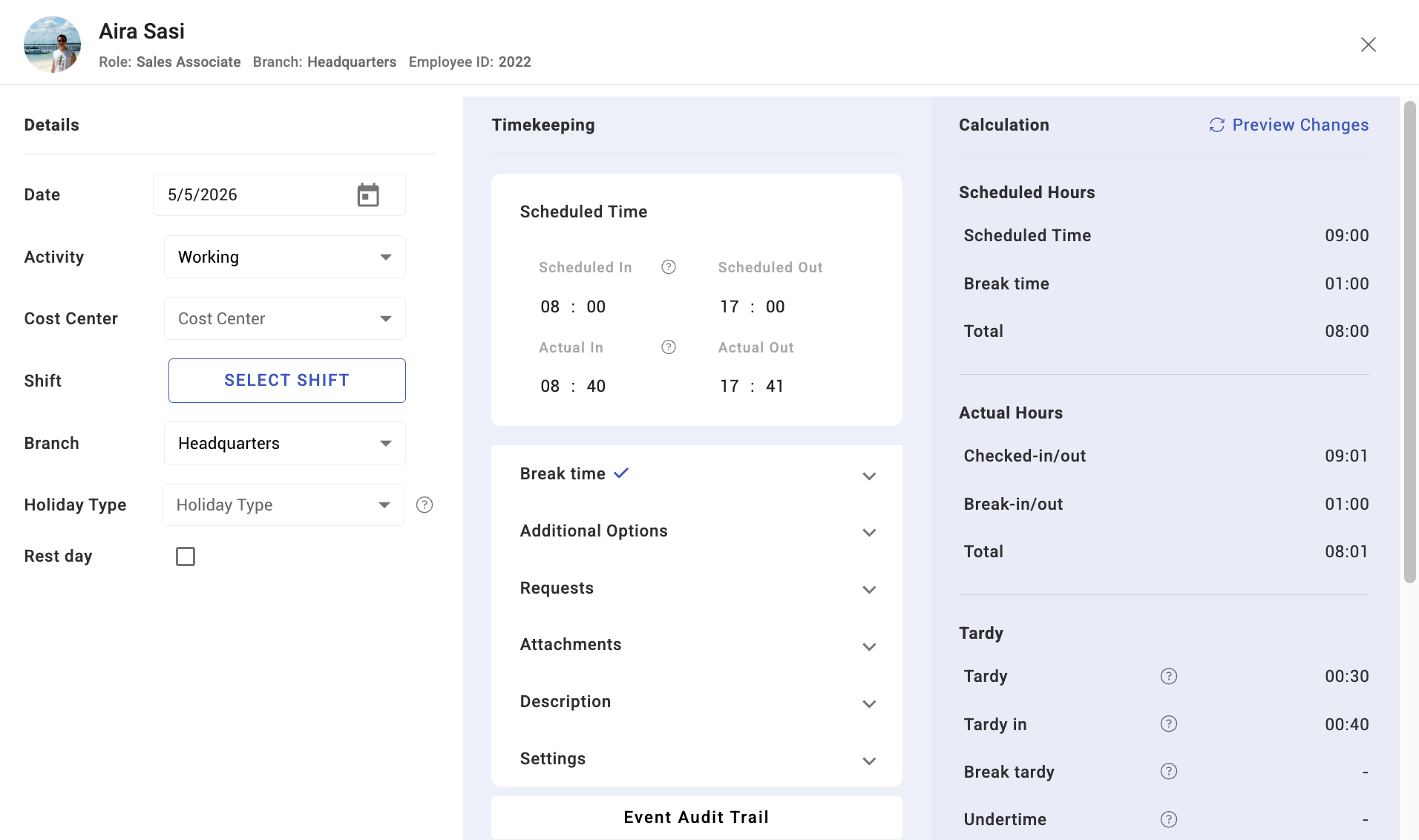Click the Actual Out minutes field
This screenshot has height=840, width=1419.
[776, 387]
